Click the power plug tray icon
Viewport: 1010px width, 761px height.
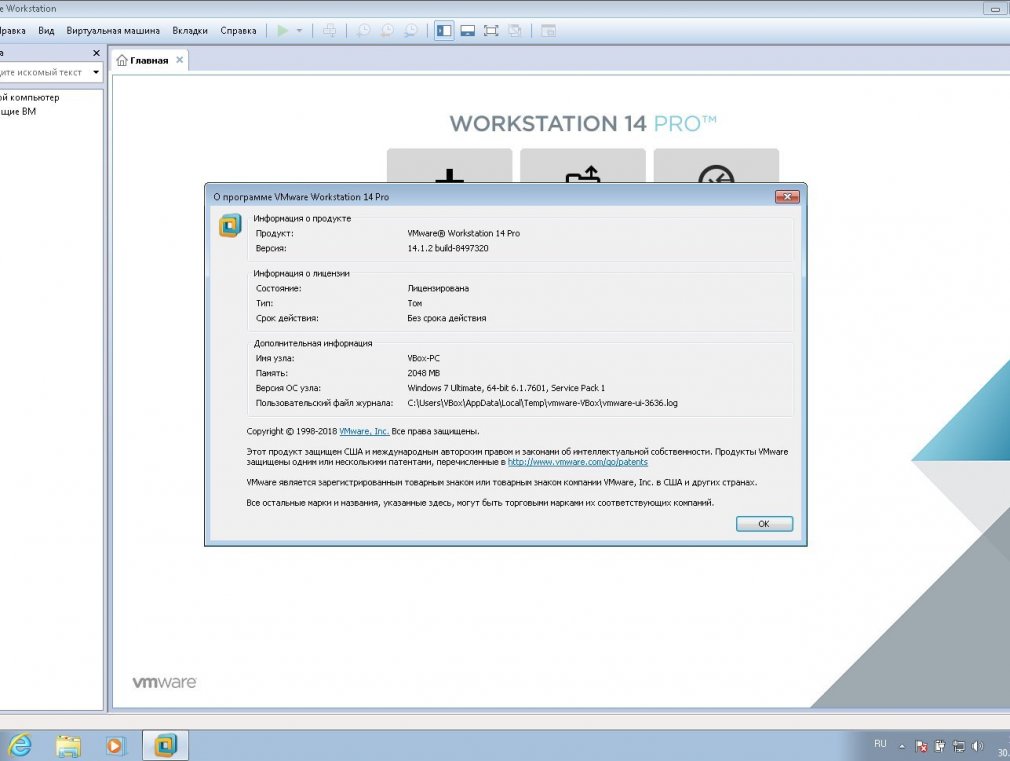coord(940,746)
